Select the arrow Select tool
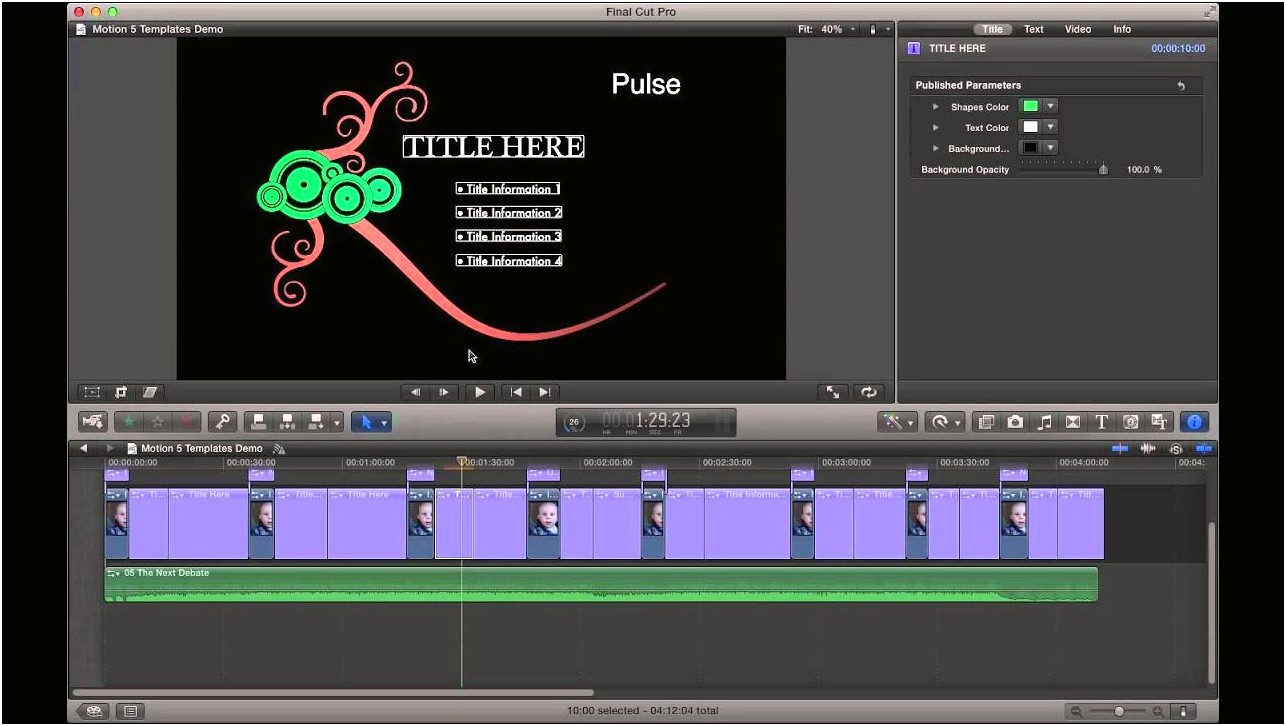 [x=366, y=422]
